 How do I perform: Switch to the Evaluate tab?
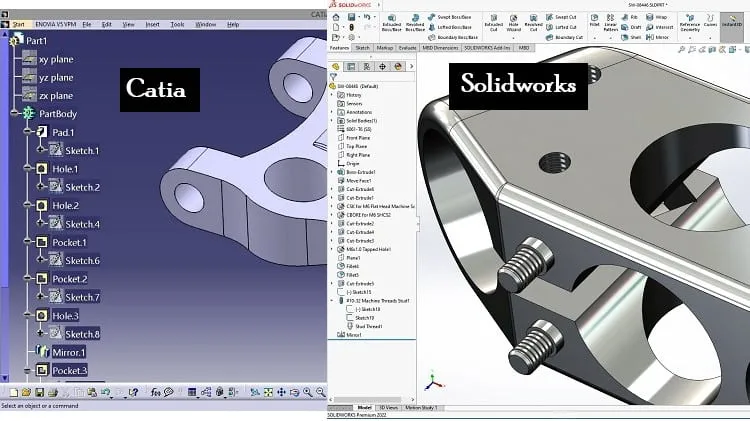tap(407, 48)
